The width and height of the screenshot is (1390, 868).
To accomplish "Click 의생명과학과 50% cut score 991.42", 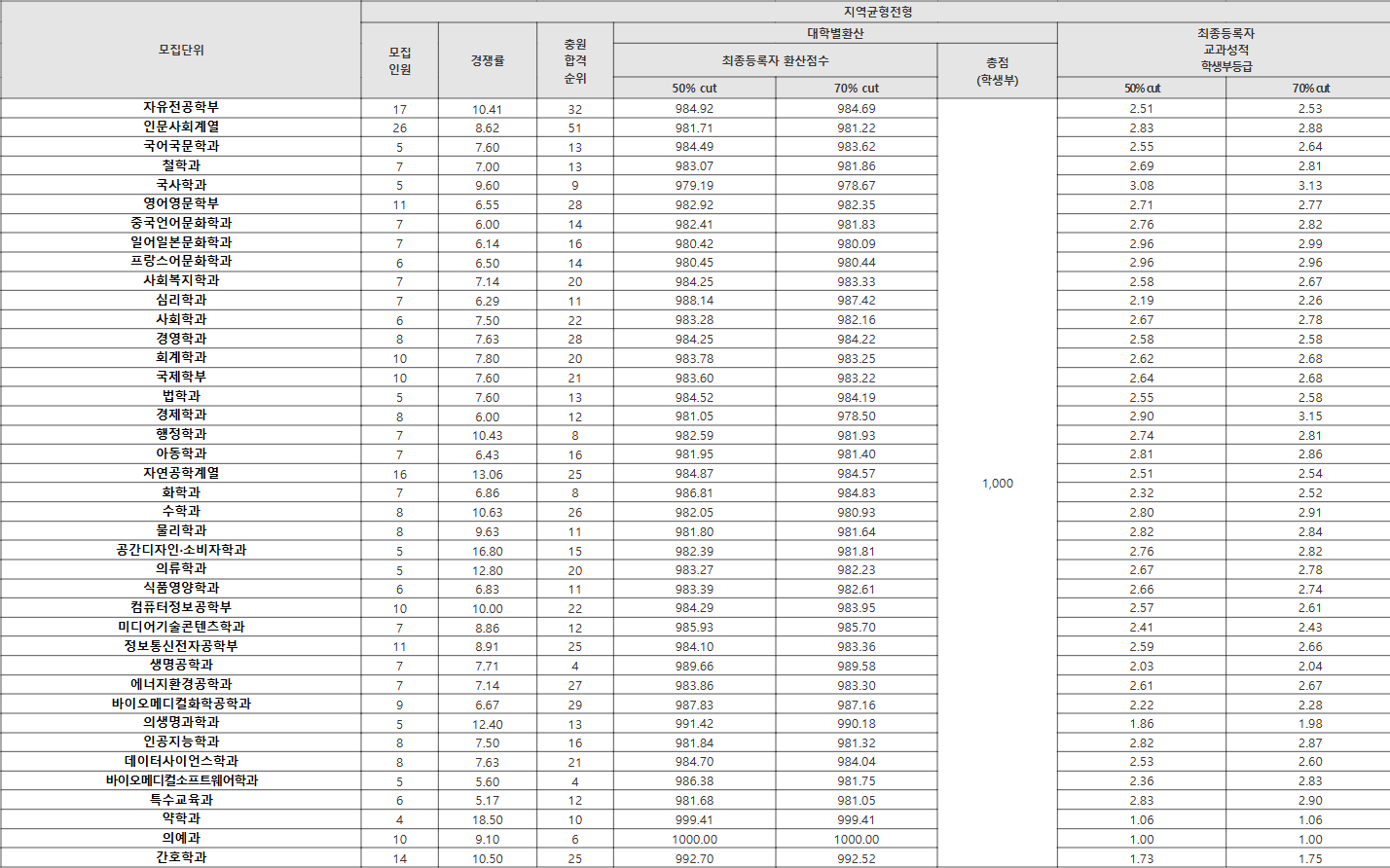I will 694,724.
